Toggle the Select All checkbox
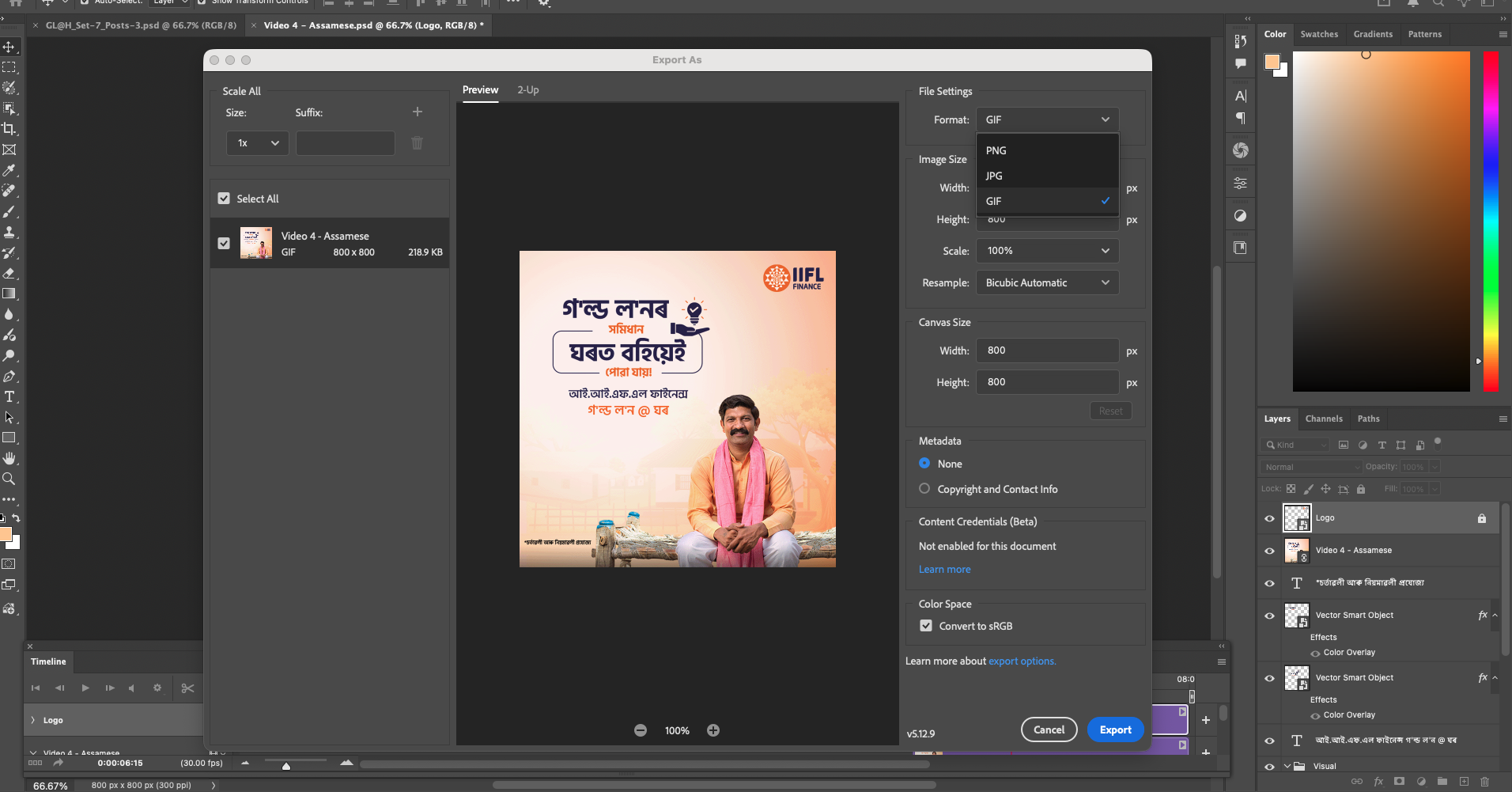The width and height of the screenshot is (1512, 792). coord(224,199)
